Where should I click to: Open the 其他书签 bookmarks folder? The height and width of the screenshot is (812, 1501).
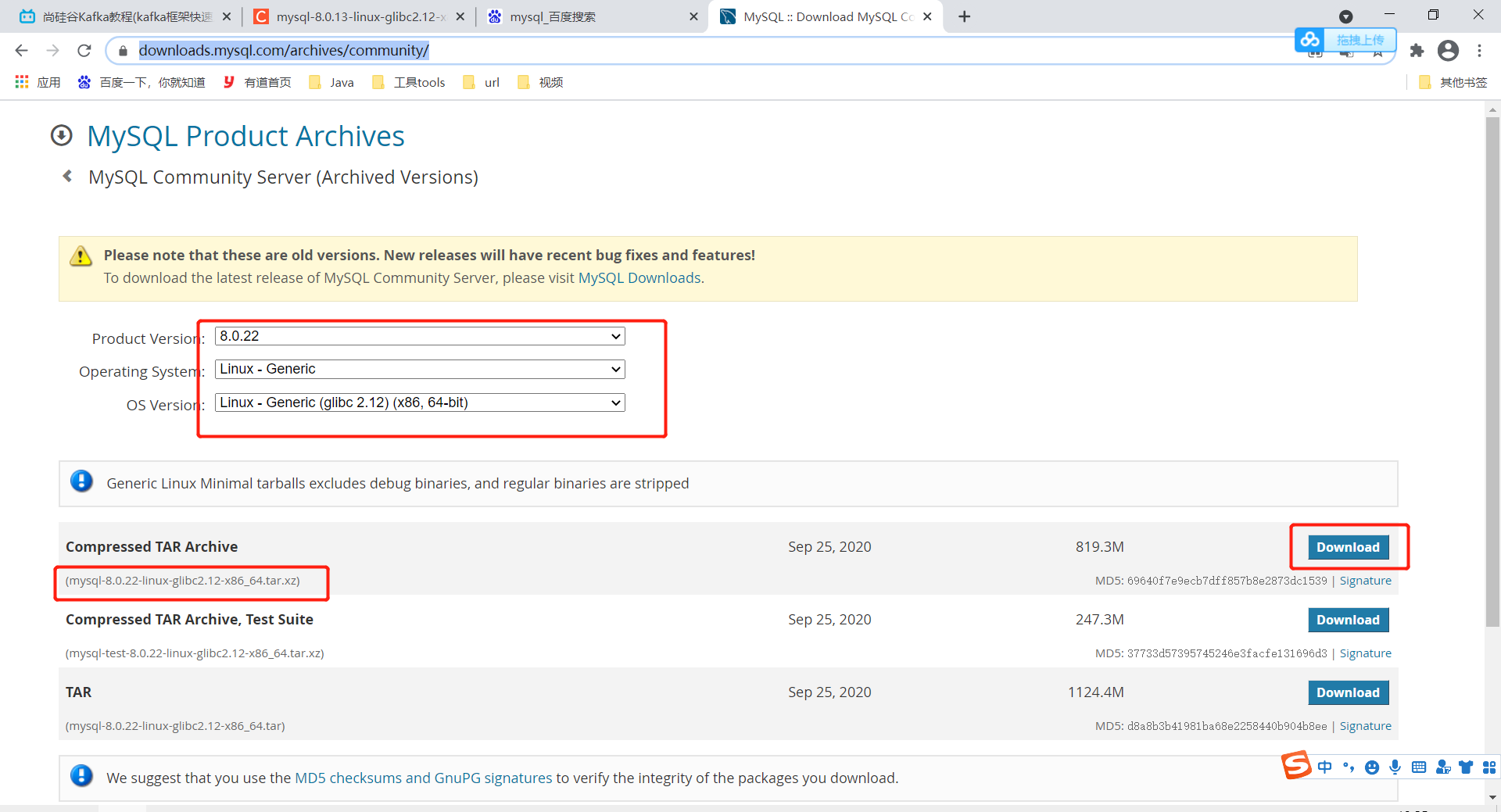[x=1453, y=82]
